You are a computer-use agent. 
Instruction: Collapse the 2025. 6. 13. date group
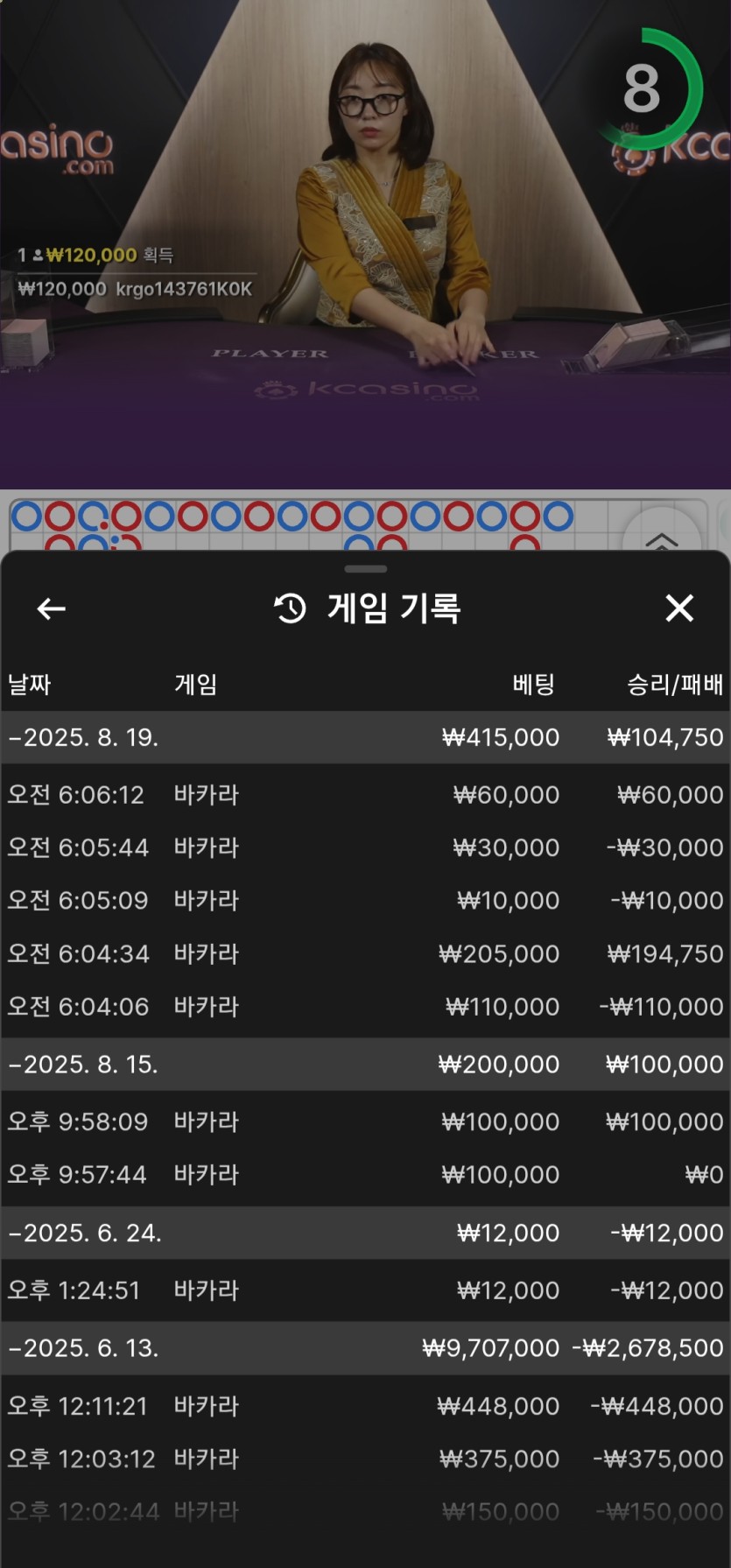tap(84, 1348)
